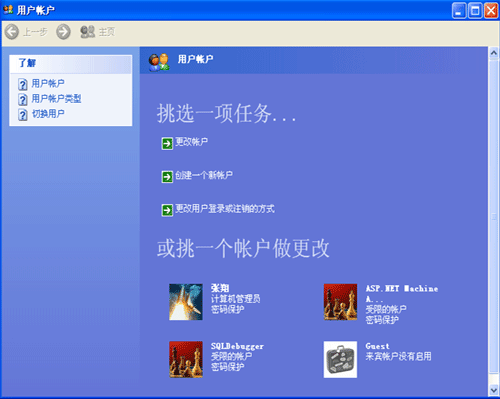Image resolution: width=500 pixels, height=399 pixels.
Task: Click the 来宾帐户没有启用 status text
Action: [398, 356]
